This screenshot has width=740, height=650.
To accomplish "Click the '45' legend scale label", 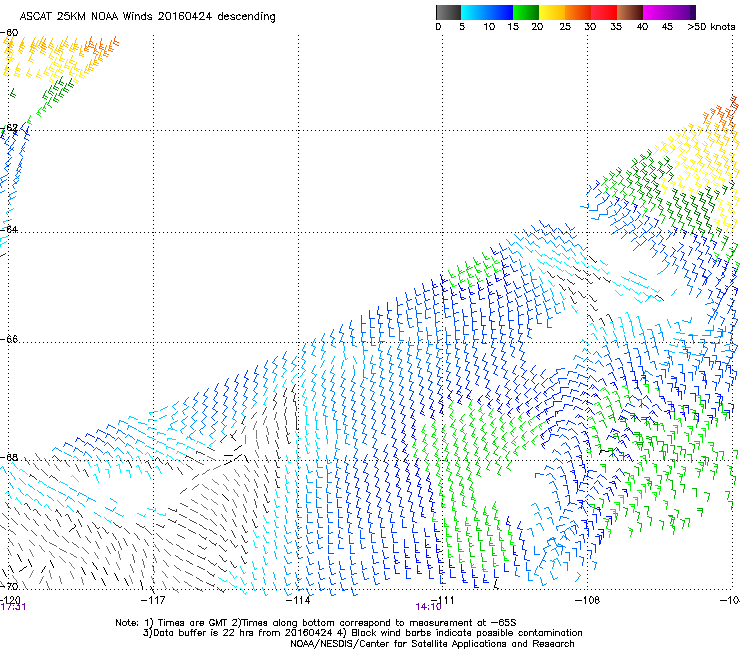I will 667,27.
